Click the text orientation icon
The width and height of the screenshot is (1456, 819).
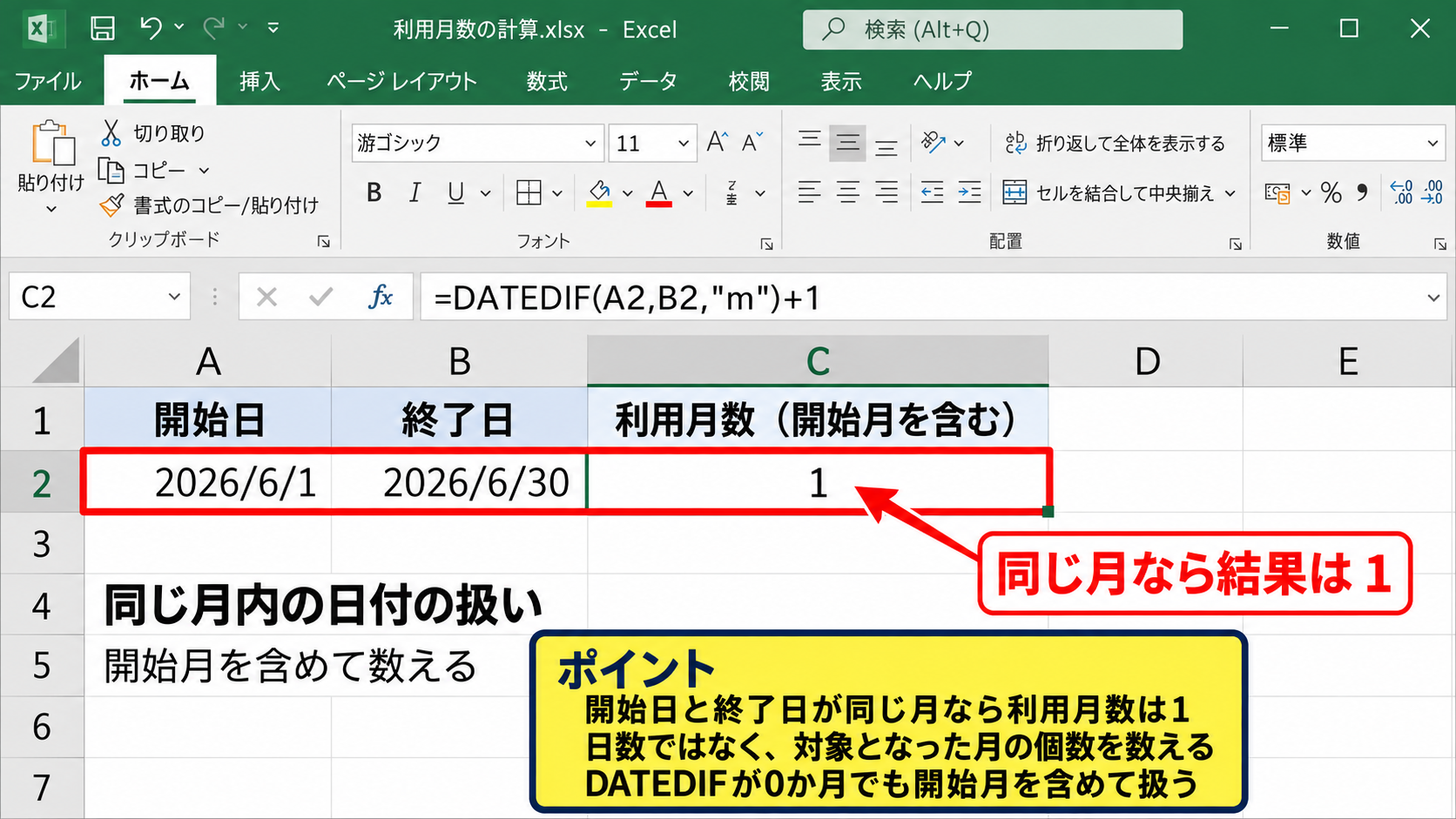click(934, 142)
